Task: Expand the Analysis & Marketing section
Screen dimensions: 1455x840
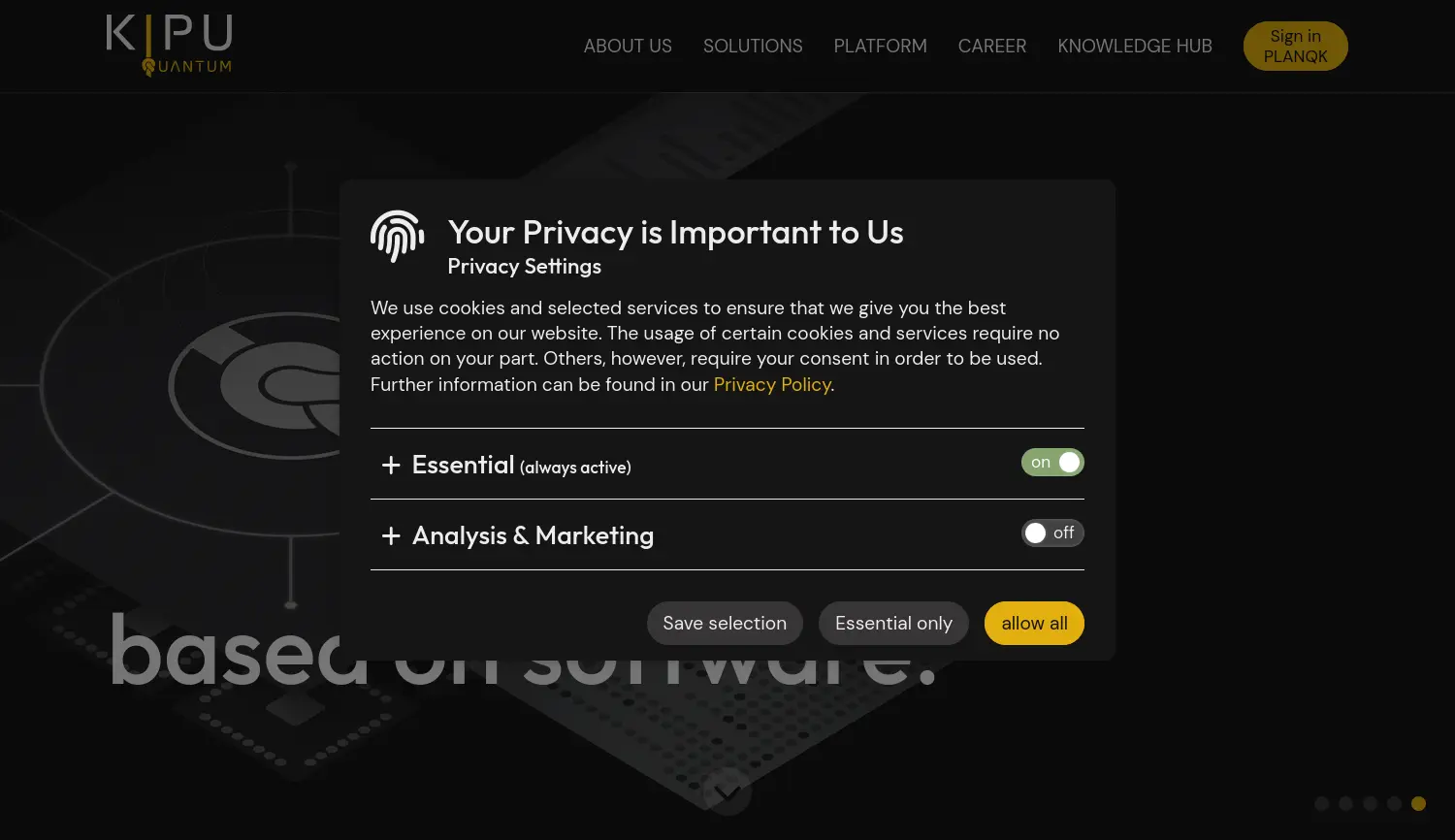Action: 391,536
